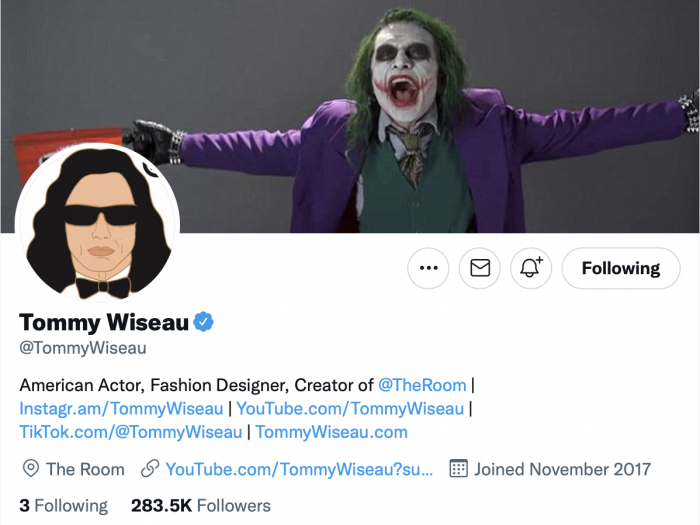
Task: Visit the YouTube.com/TommyWiseau bio link
Action: (350, 408)
